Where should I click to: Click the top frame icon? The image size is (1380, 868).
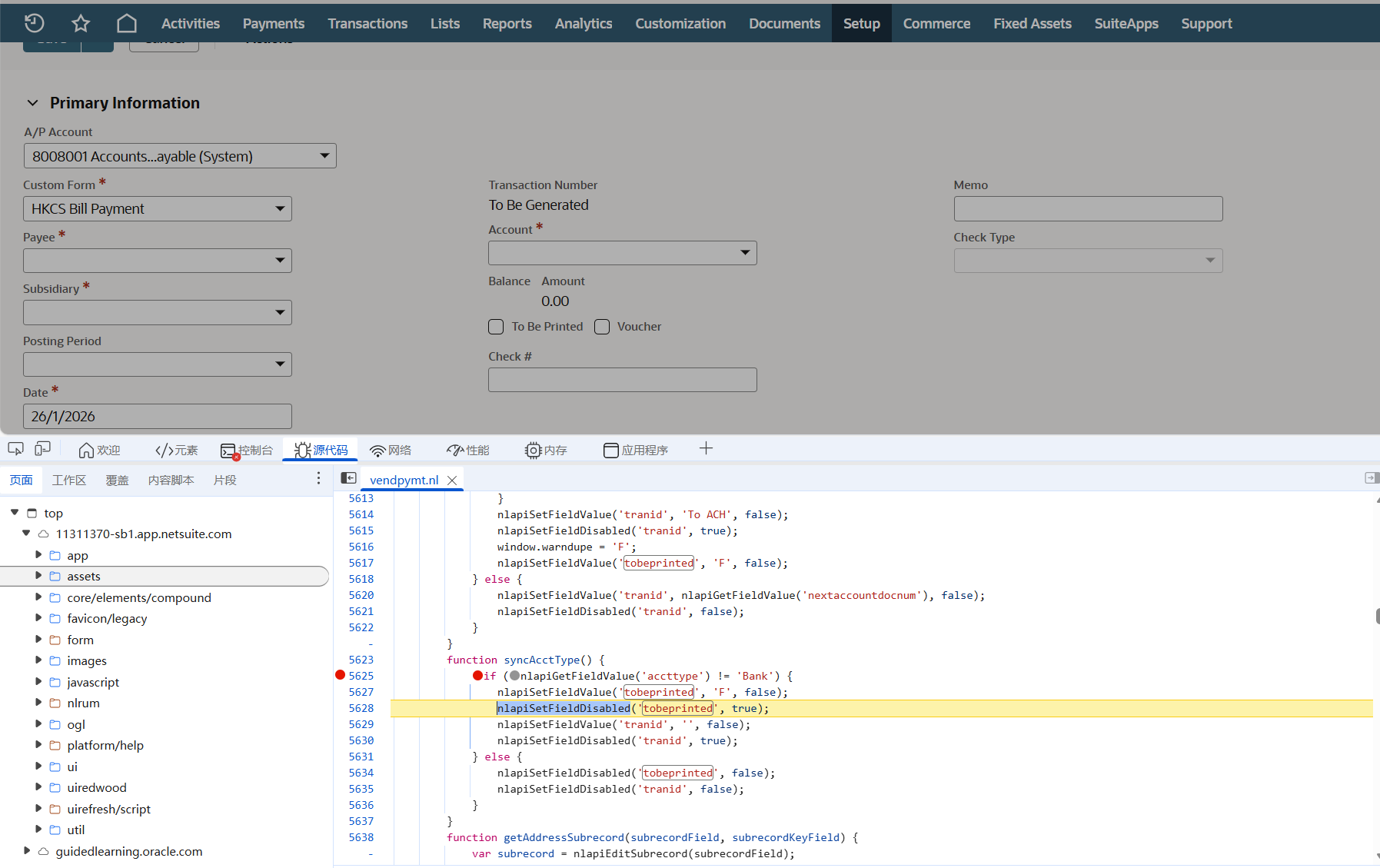tap(32, 513)
